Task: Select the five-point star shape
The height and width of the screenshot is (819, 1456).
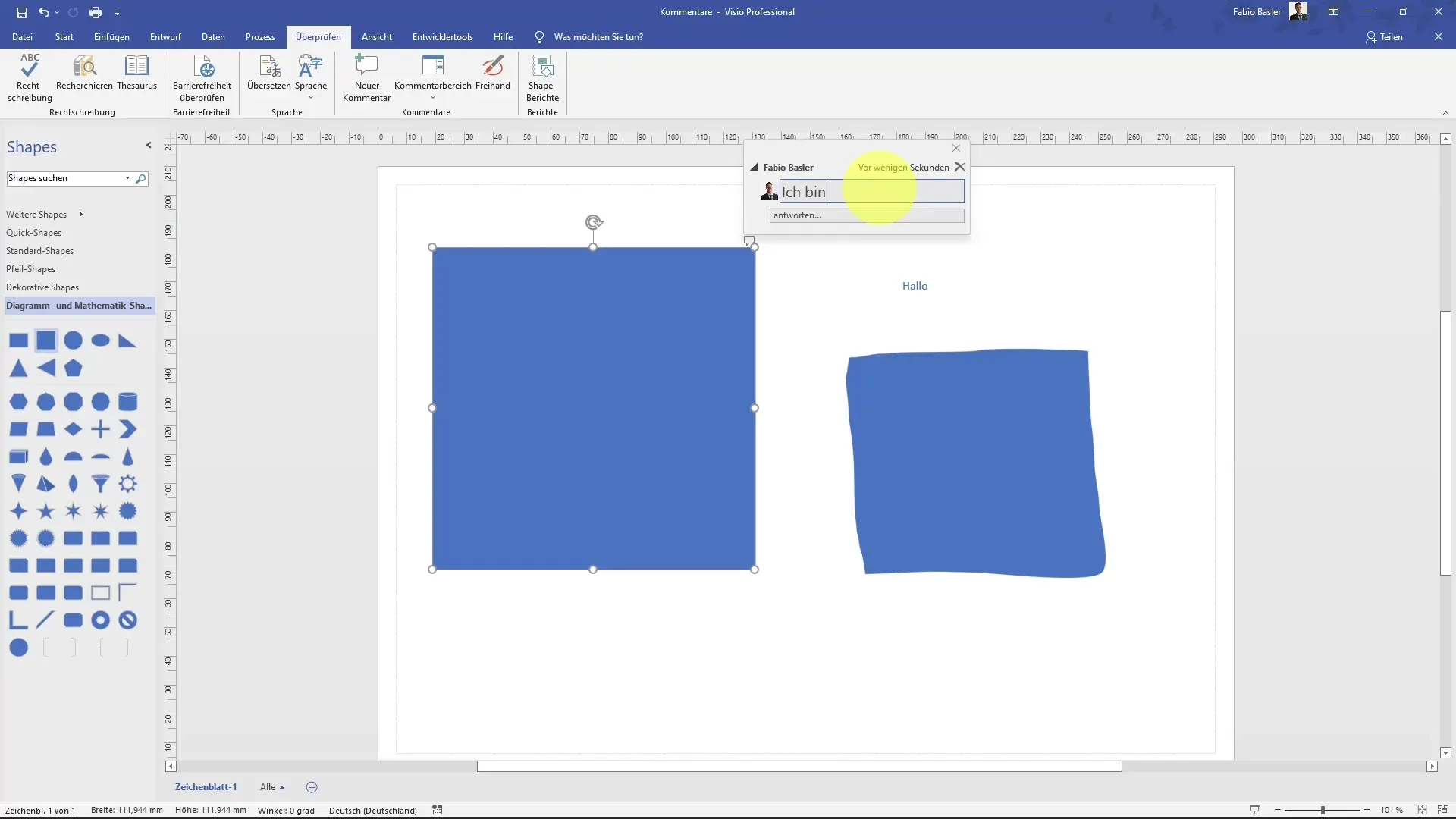Action: 45,511
